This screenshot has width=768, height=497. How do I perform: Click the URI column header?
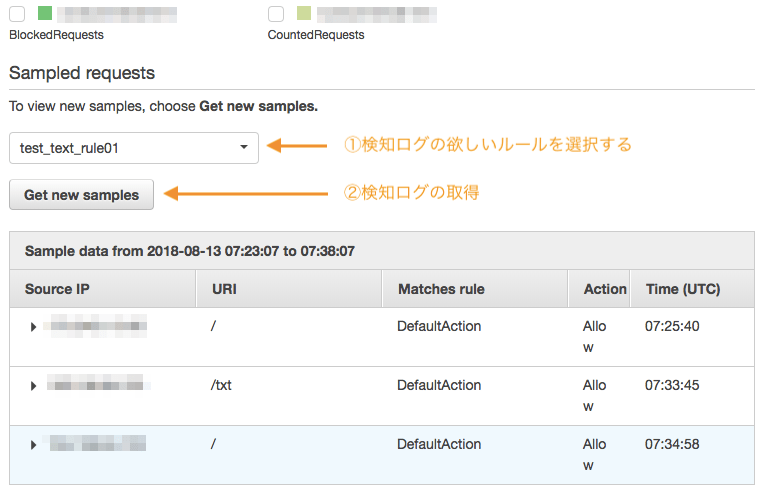(x=224, y=289)
